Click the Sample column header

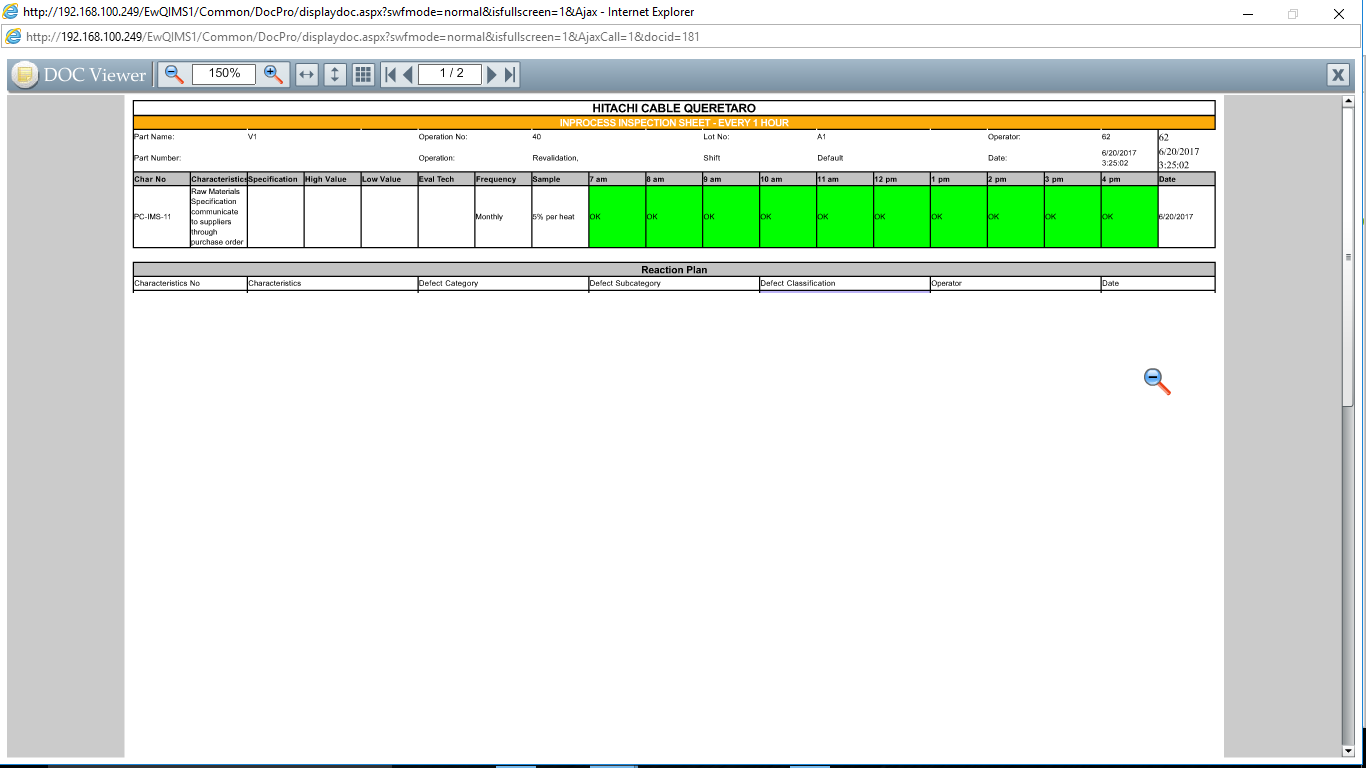click(561, 179)
